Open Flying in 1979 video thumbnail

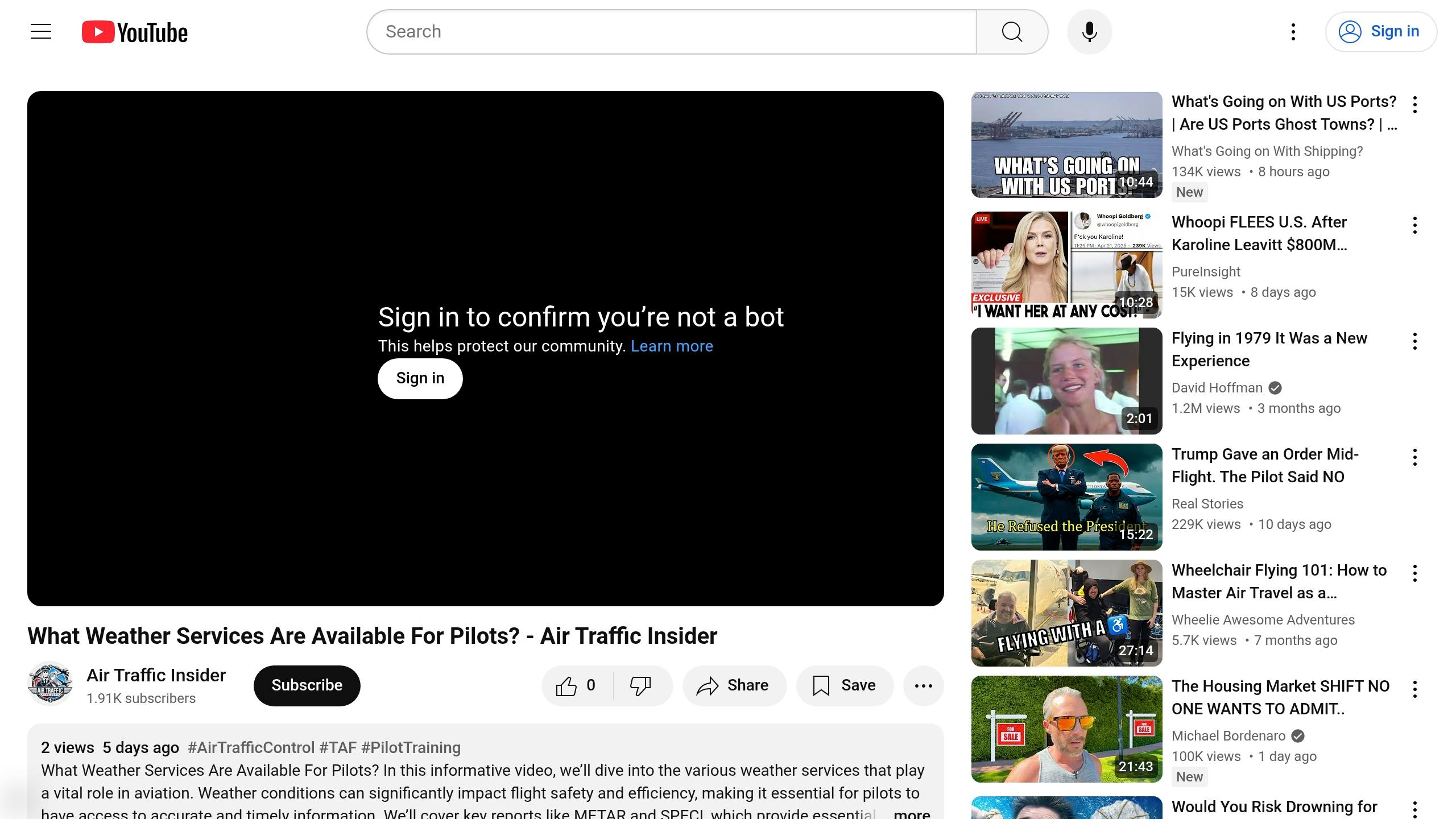click(x=1066, y=381)
